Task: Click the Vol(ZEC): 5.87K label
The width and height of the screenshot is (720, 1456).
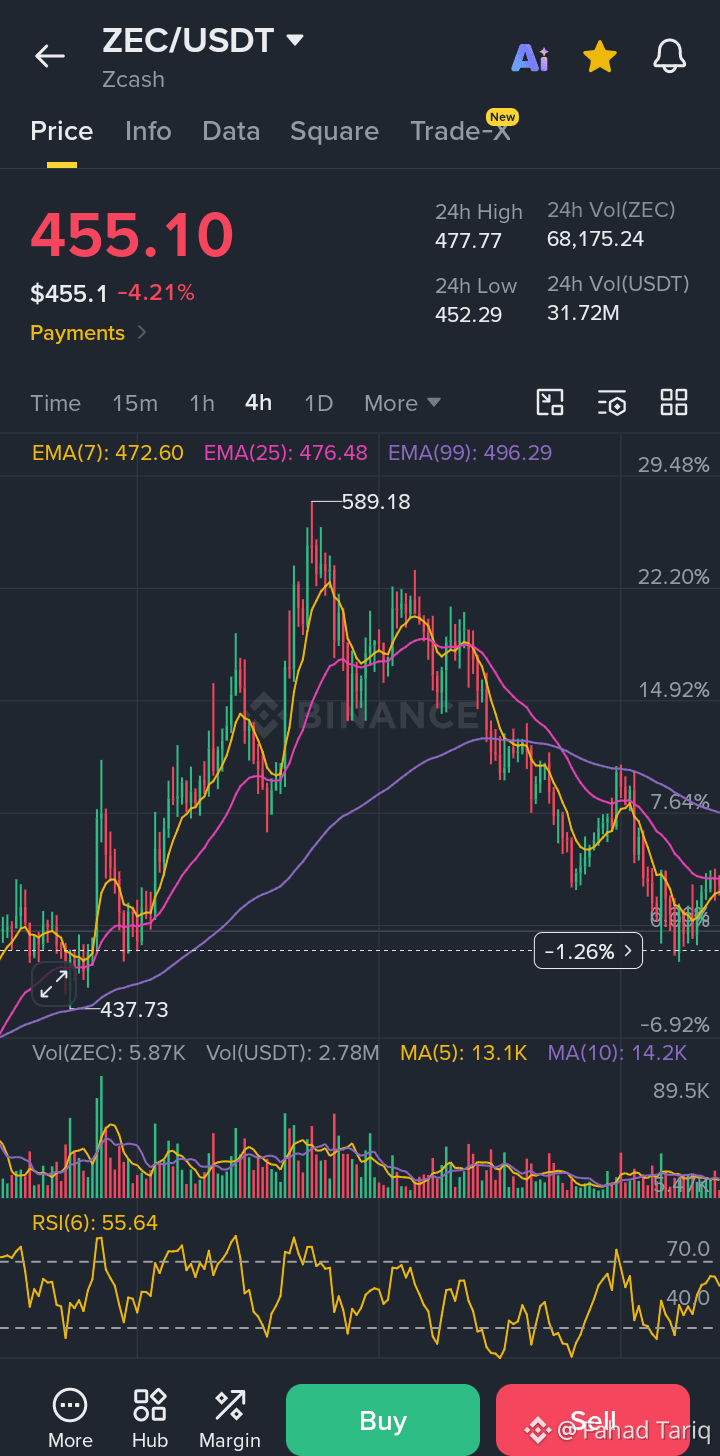Action: pyautogui.click(x=109, y=1053)
